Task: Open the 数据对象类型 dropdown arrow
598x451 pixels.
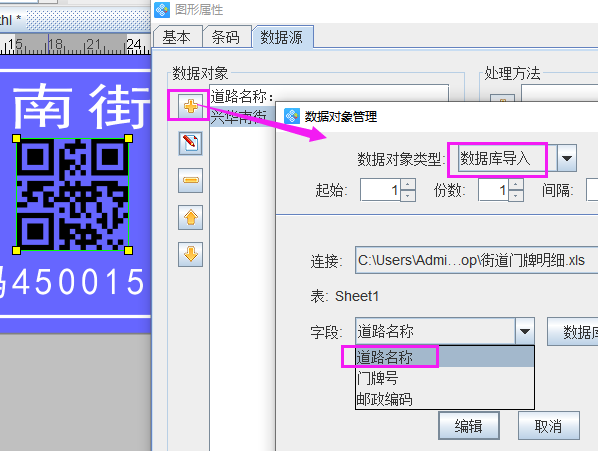Action: 567,158
